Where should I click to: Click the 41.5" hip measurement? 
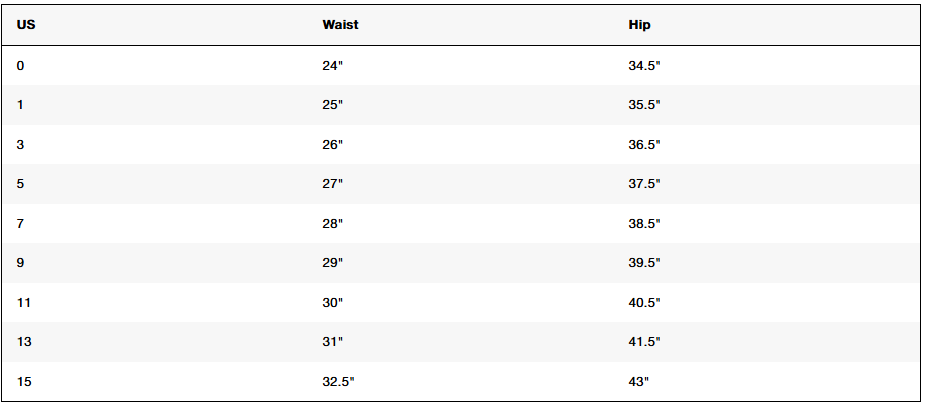click(x=644, y=342)
